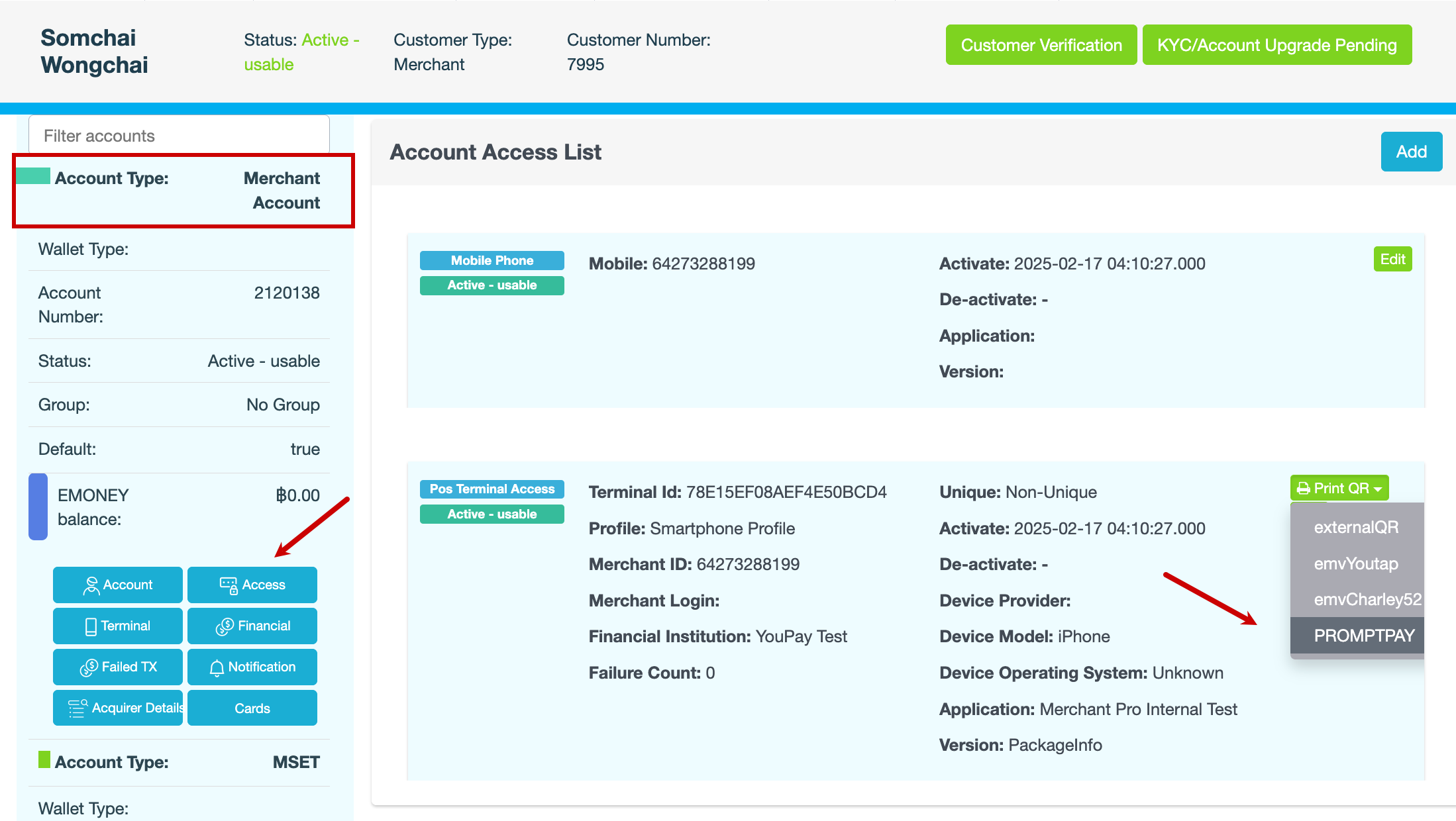Open Notification via its bell icon
Viewport: 1456px width, 821px height.
217,667
